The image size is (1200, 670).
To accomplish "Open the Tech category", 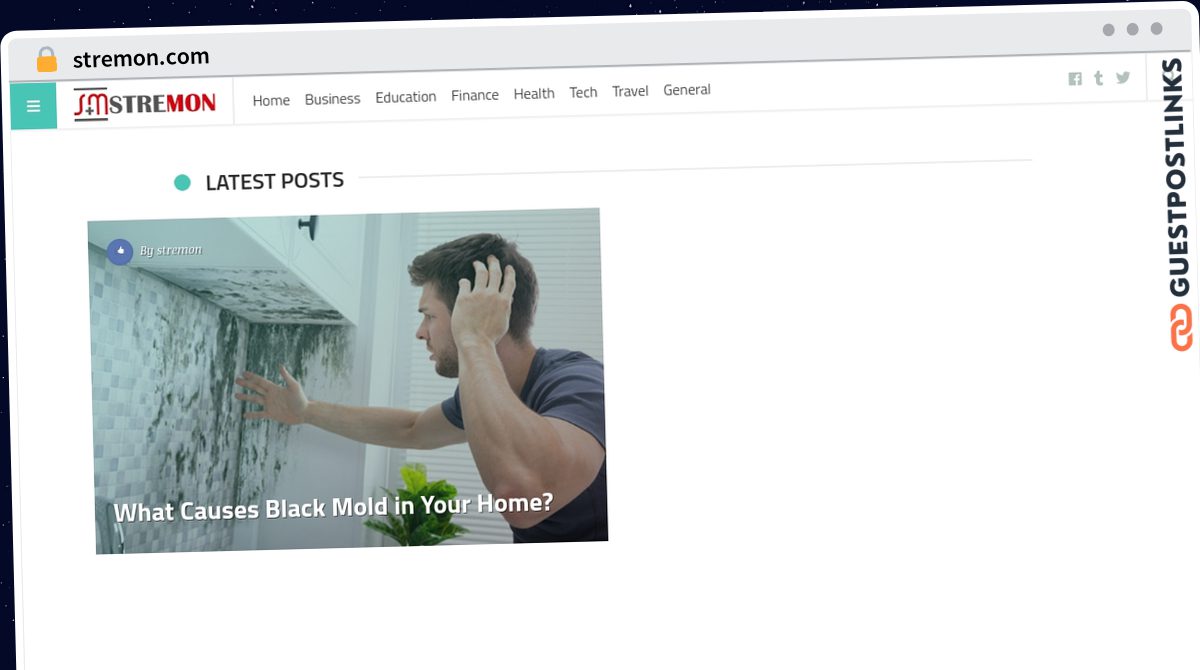I will (583, 92).
